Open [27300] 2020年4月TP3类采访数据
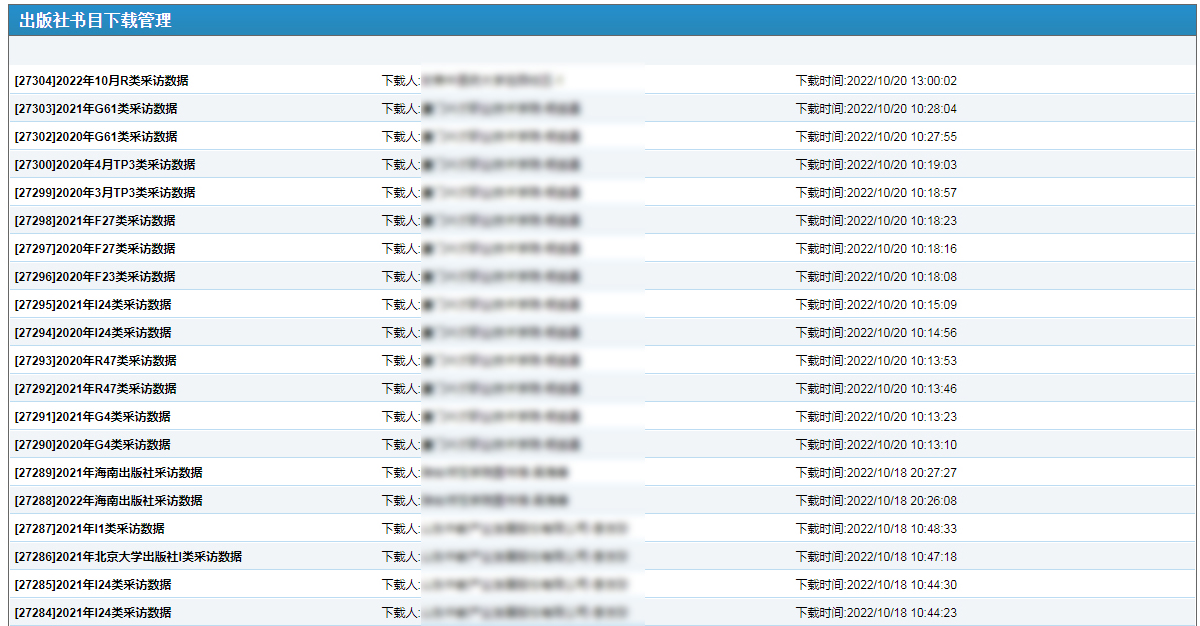Viewport: 1200px width, 626px height. (105, 165)
